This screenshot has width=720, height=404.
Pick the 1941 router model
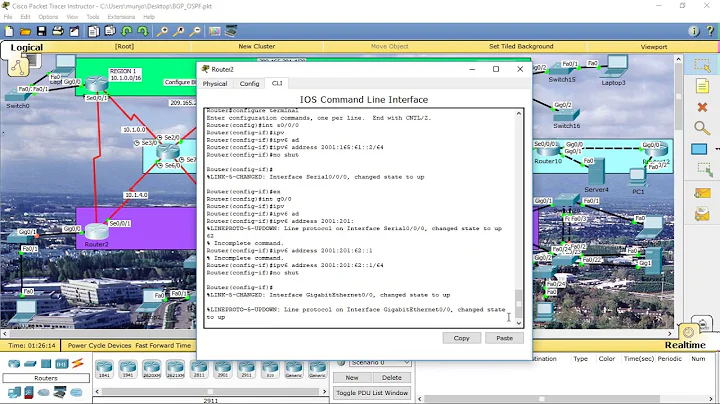tap(128, 369)
